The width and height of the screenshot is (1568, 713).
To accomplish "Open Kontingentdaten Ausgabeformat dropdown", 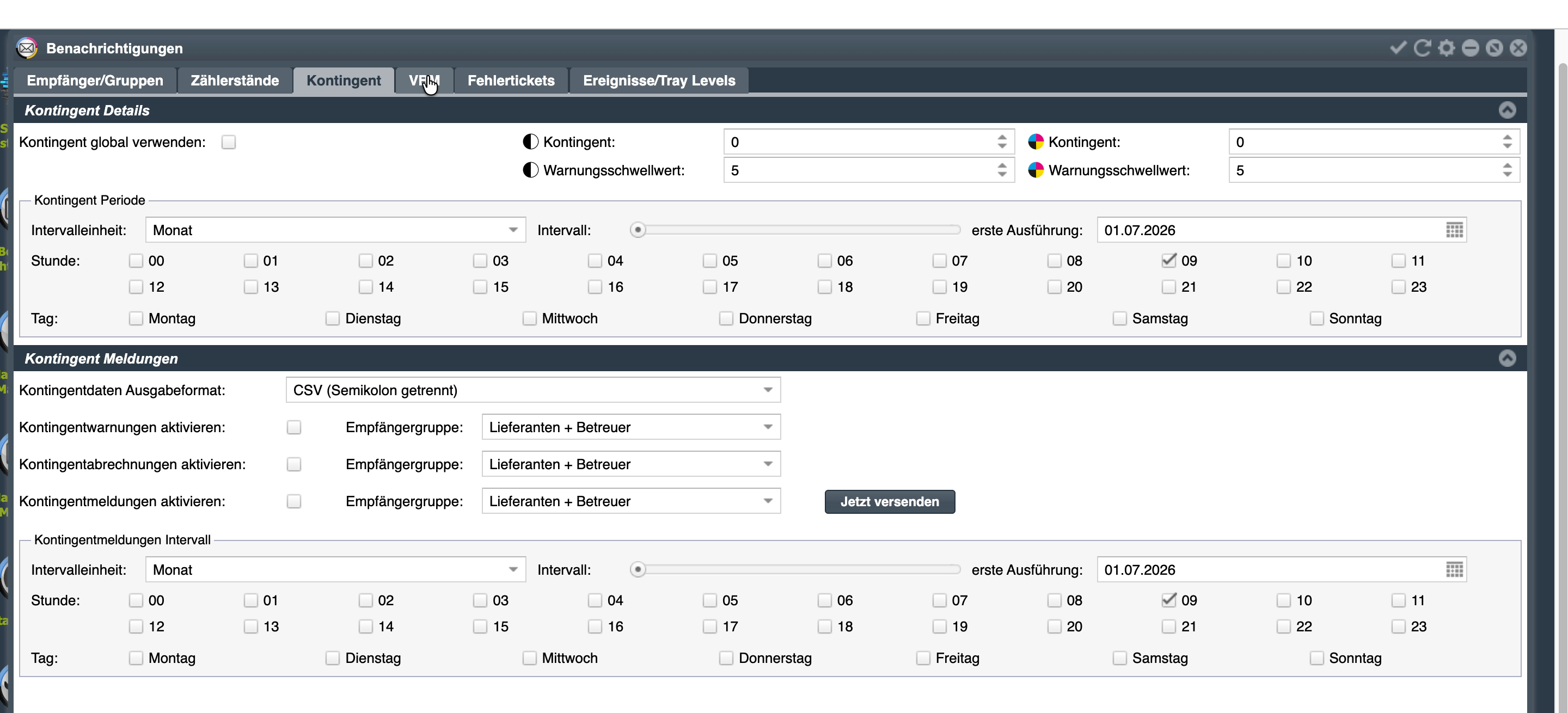I will click(x=532, y=390).
